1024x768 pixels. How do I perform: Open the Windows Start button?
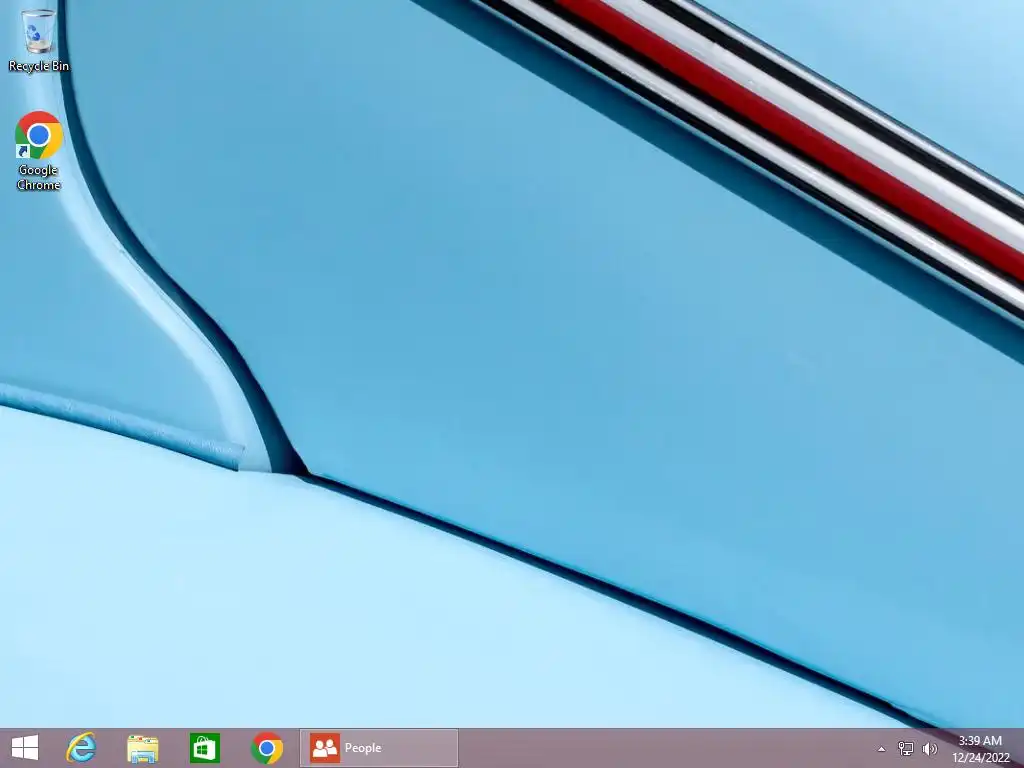click(x=25, y=748)
